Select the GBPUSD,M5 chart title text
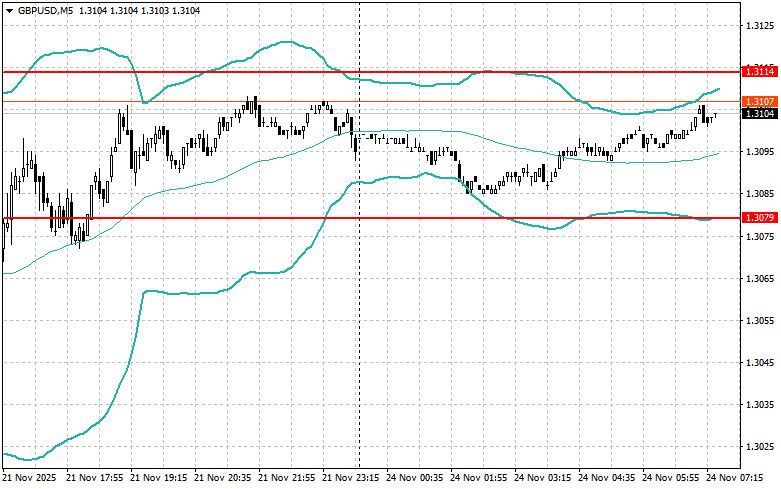 pos(45,10)
